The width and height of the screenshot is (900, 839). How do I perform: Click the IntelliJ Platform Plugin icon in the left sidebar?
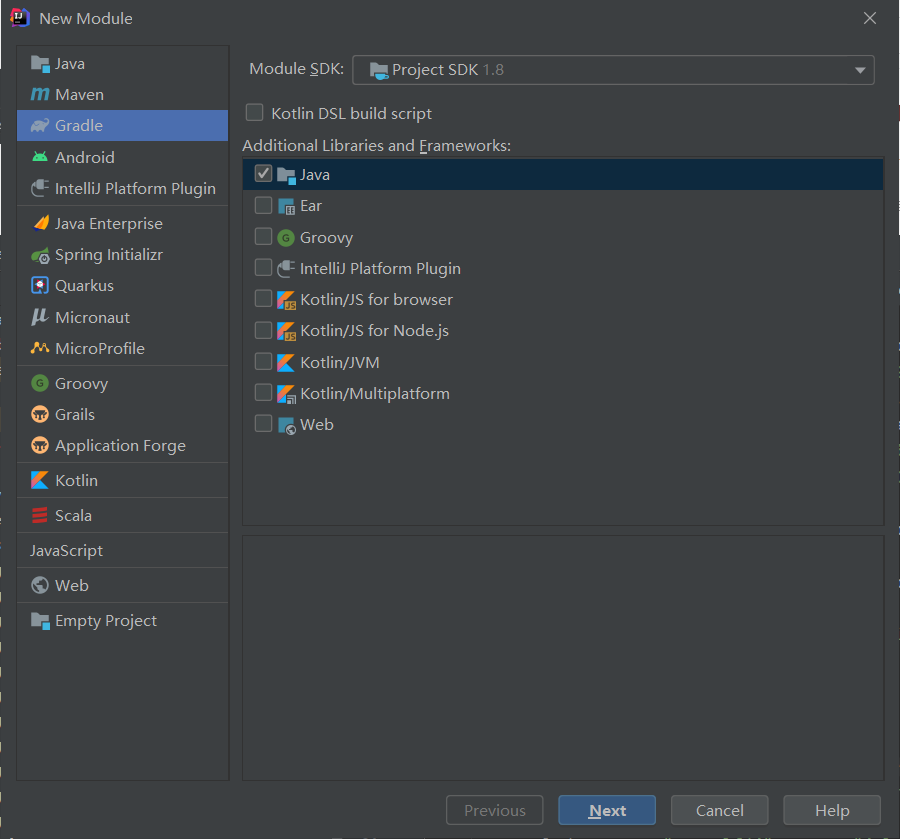pyautogui.click(x=40, y=188)
